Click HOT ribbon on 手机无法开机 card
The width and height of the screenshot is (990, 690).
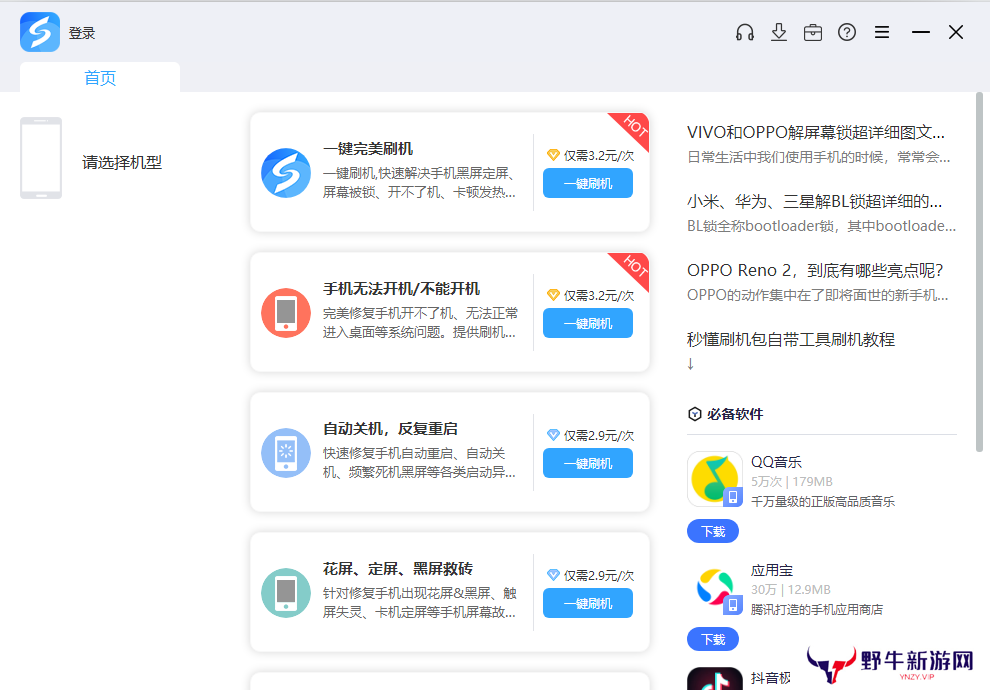[635, 267]
